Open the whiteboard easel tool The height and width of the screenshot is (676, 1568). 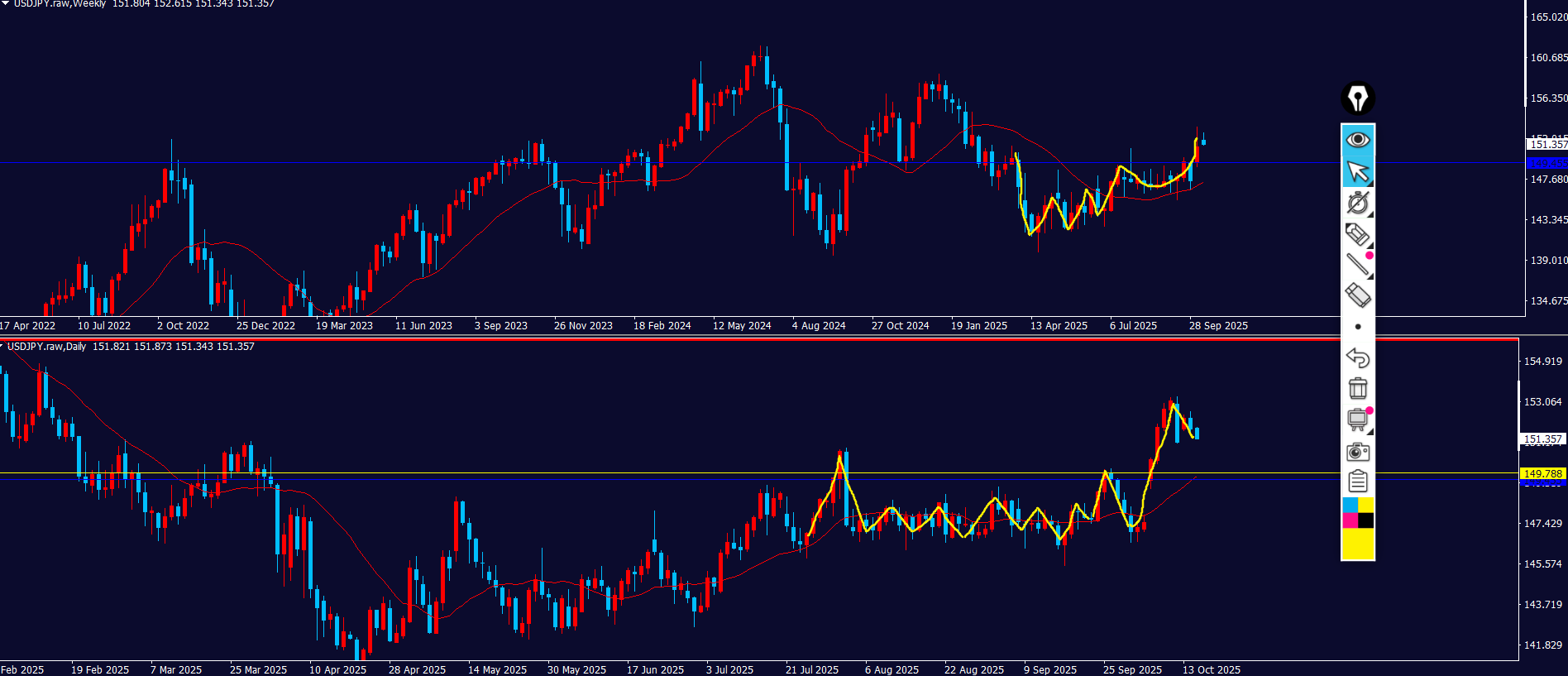1357,420
